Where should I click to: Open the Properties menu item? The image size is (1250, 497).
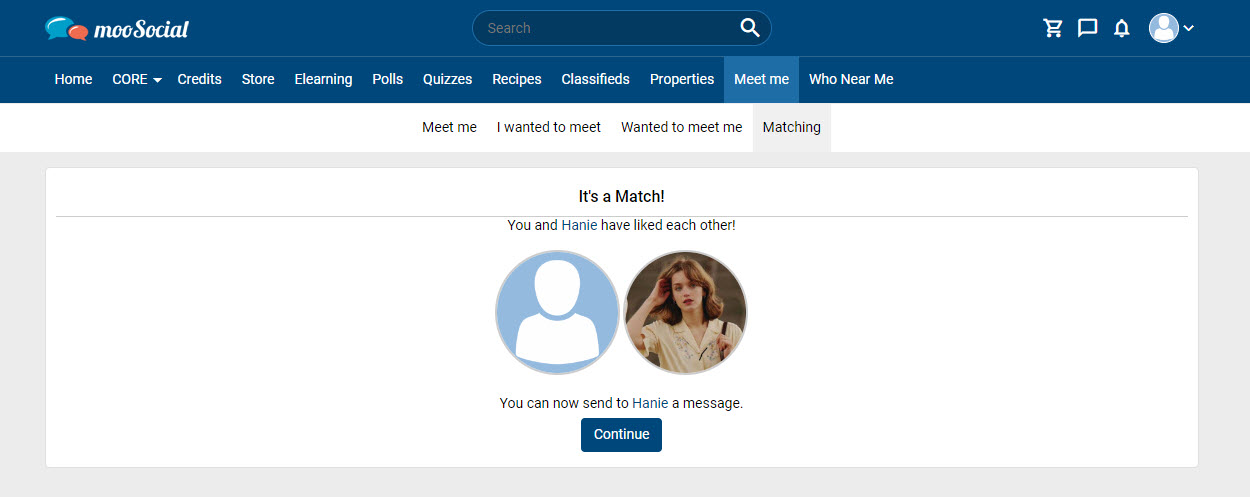click(682, 79)
